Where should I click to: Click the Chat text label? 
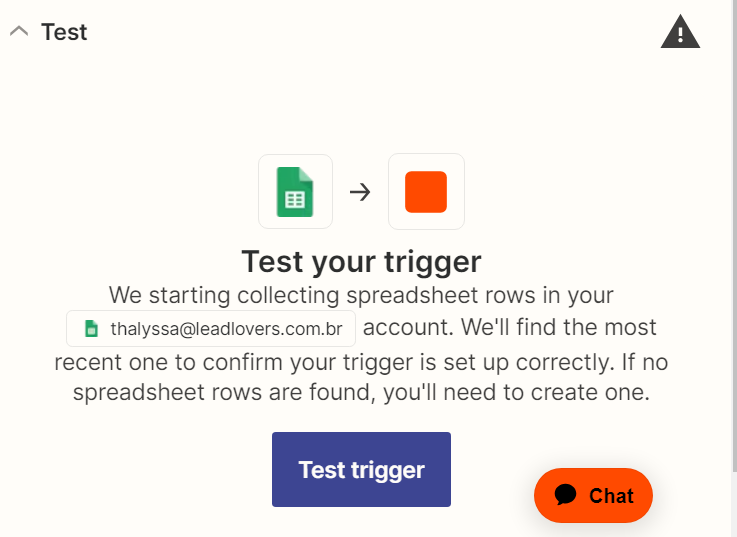click(x=611, y=496)
